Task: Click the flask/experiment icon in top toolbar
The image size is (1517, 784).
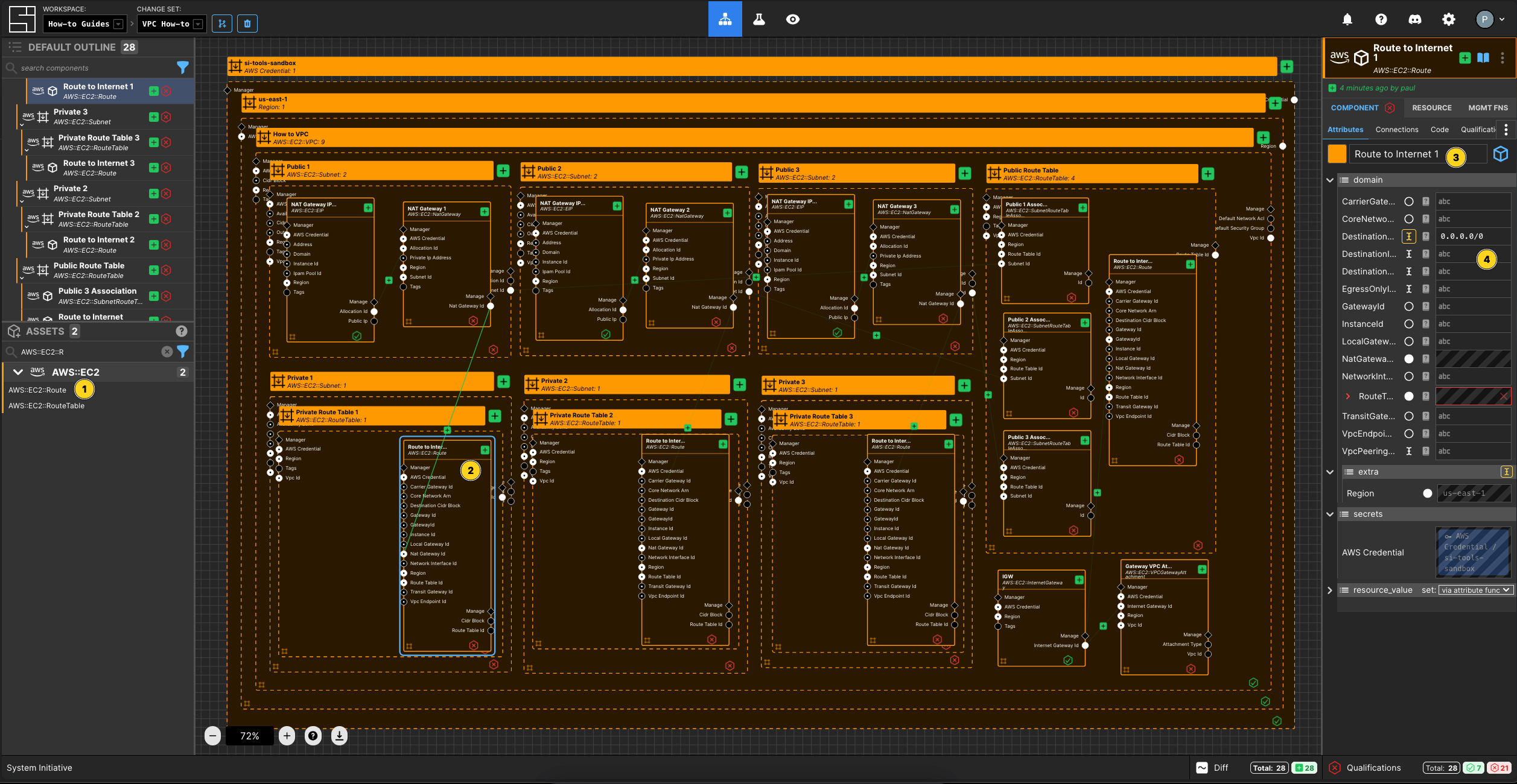Action: pos(758,19)
